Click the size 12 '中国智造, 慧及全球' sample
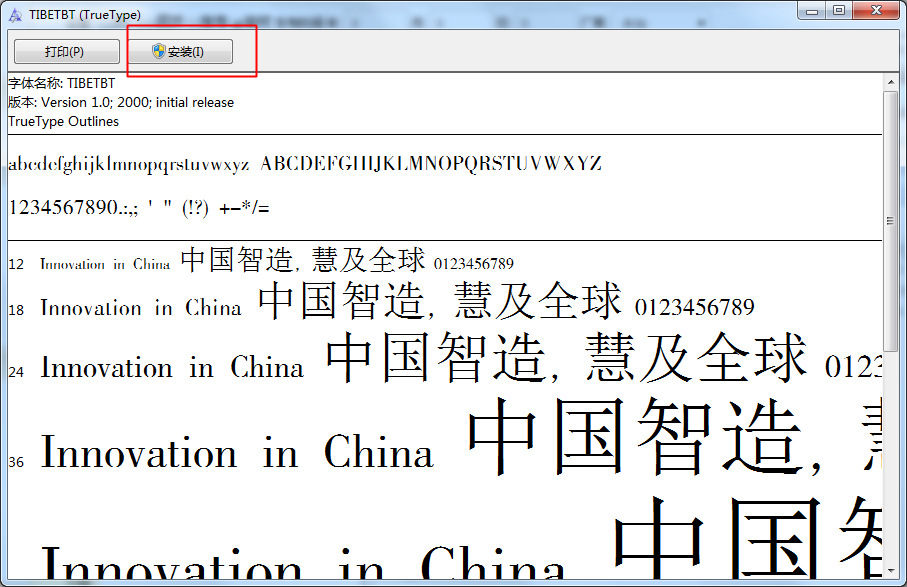This screenshot has width=907, height=587. (303, 259)
